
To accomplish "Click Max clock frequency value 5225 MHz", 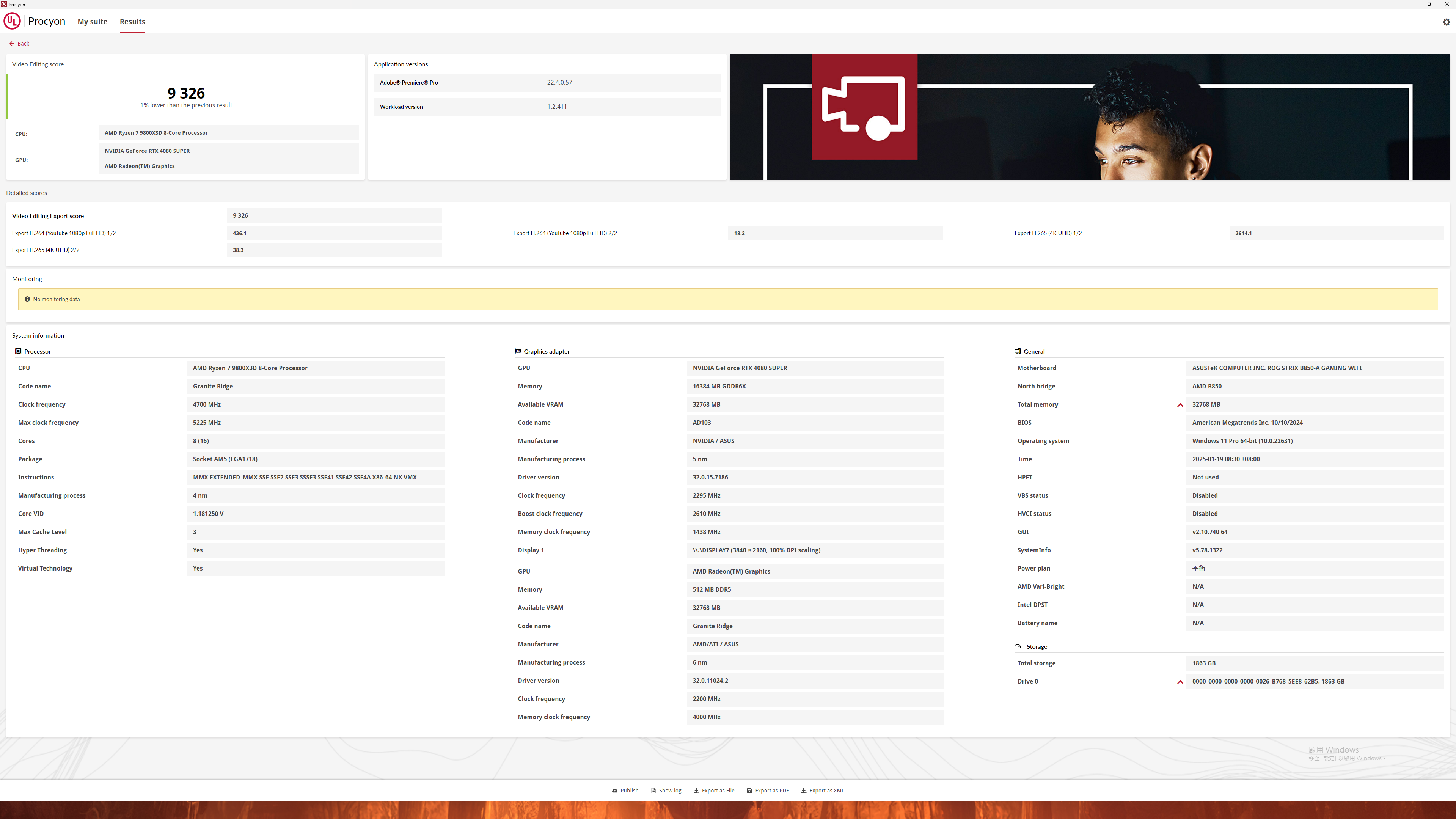I will 316,423.
